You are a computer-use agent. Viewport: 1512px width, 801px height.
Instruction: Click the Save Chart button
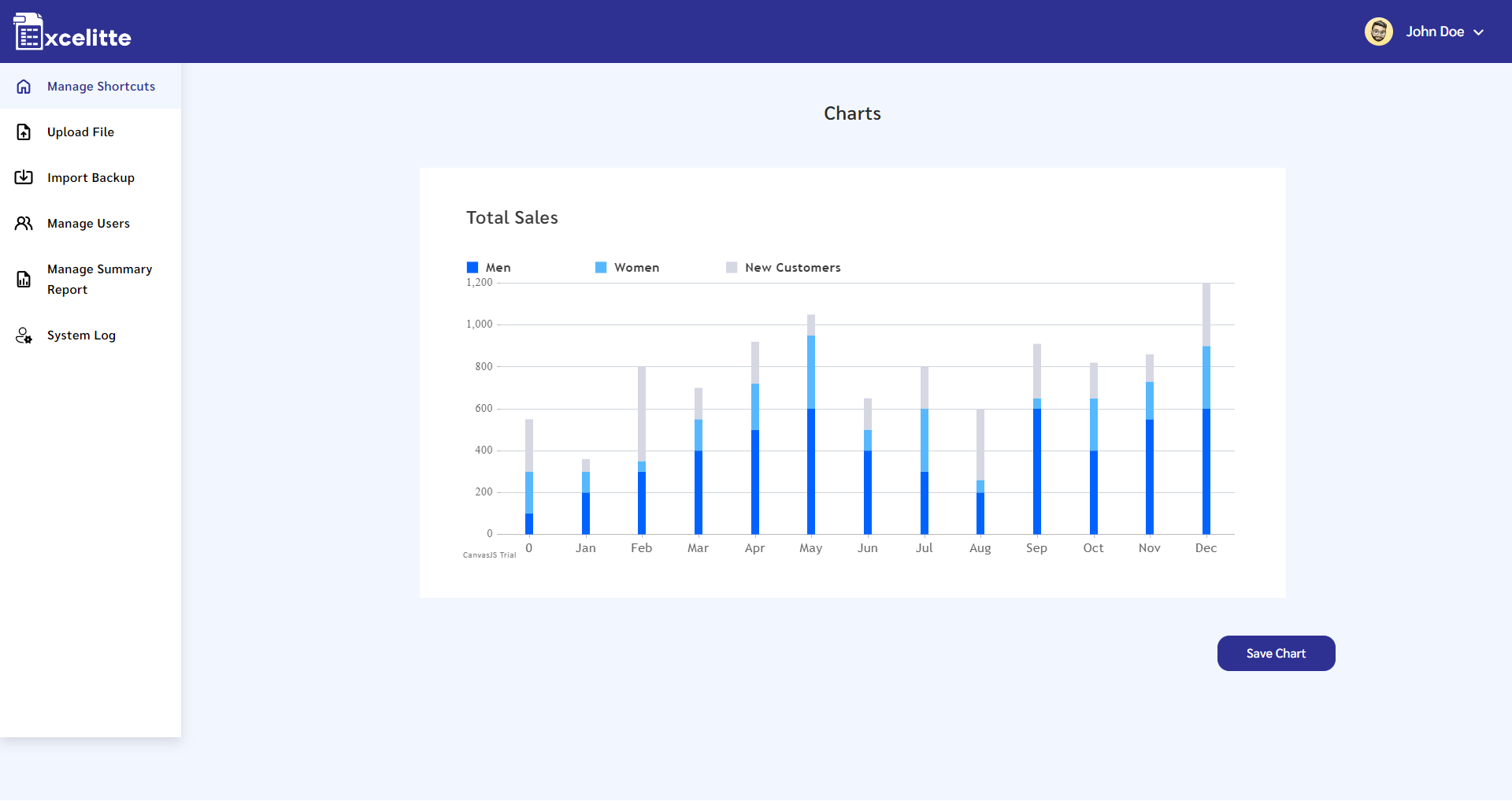(1276, 653)
